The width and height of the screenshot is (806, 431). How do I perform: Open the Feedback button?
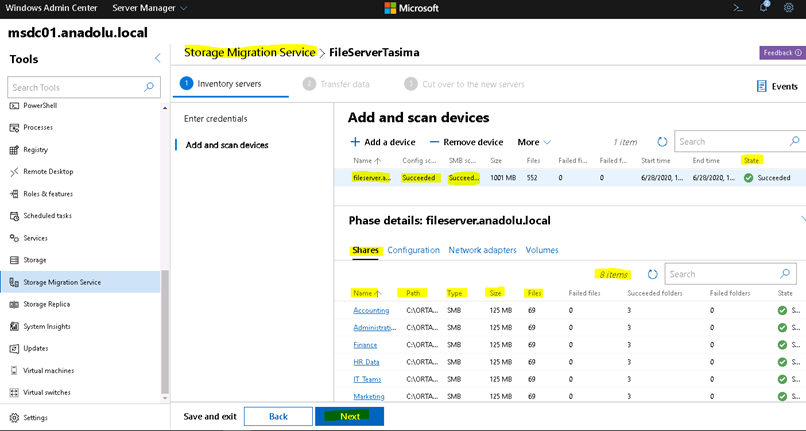click(782, 52)
